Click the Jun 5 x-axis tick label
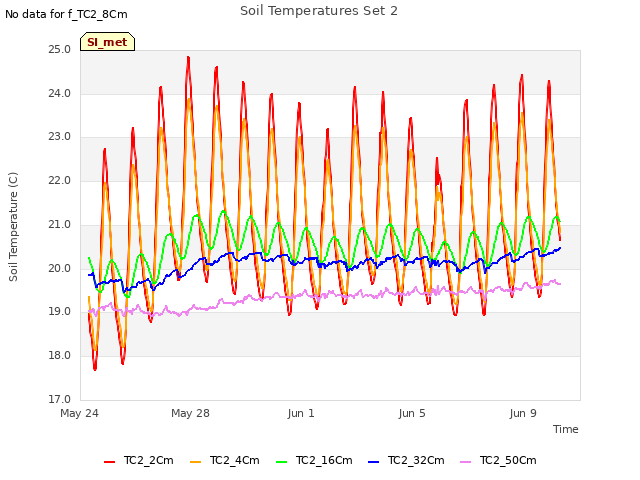Screen dimensions: 640x480 (412, 413)
